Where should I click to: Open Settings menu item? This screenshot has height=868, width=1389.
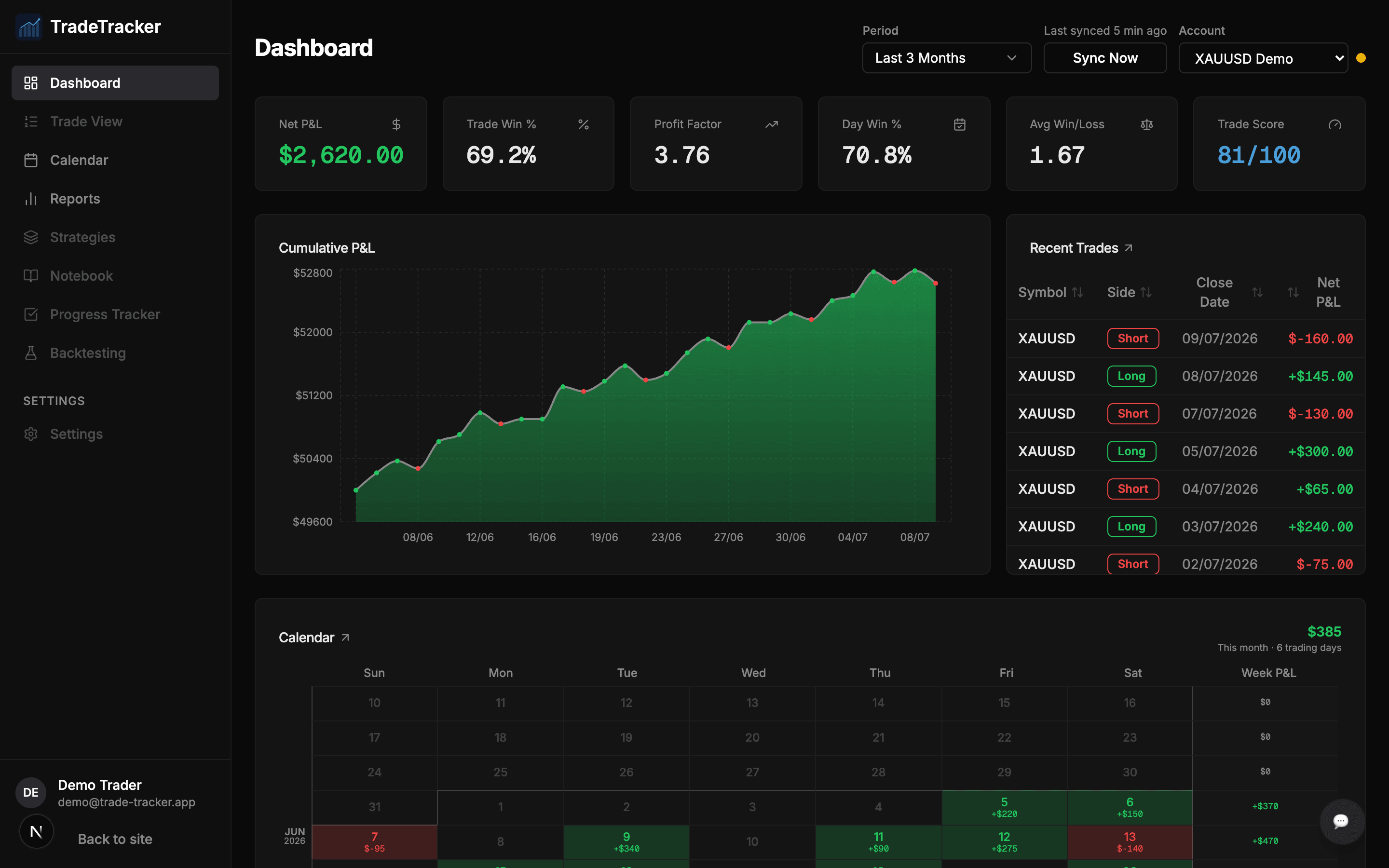point(115,434)
